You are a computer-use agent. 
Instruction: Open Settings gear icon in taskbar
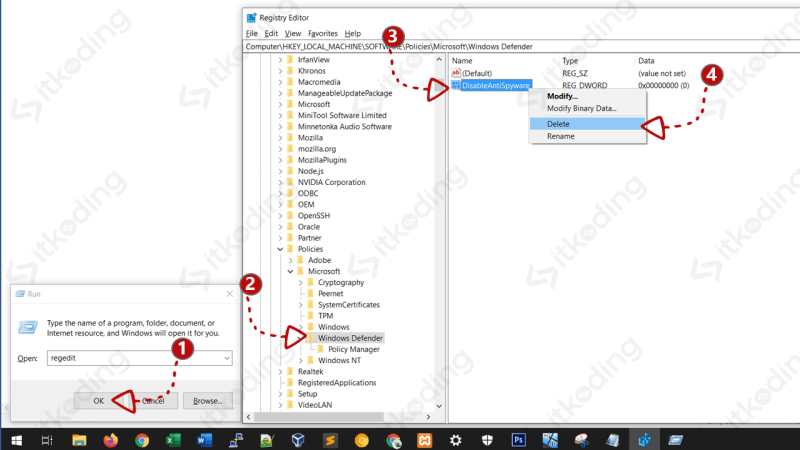tap(456, 440)
